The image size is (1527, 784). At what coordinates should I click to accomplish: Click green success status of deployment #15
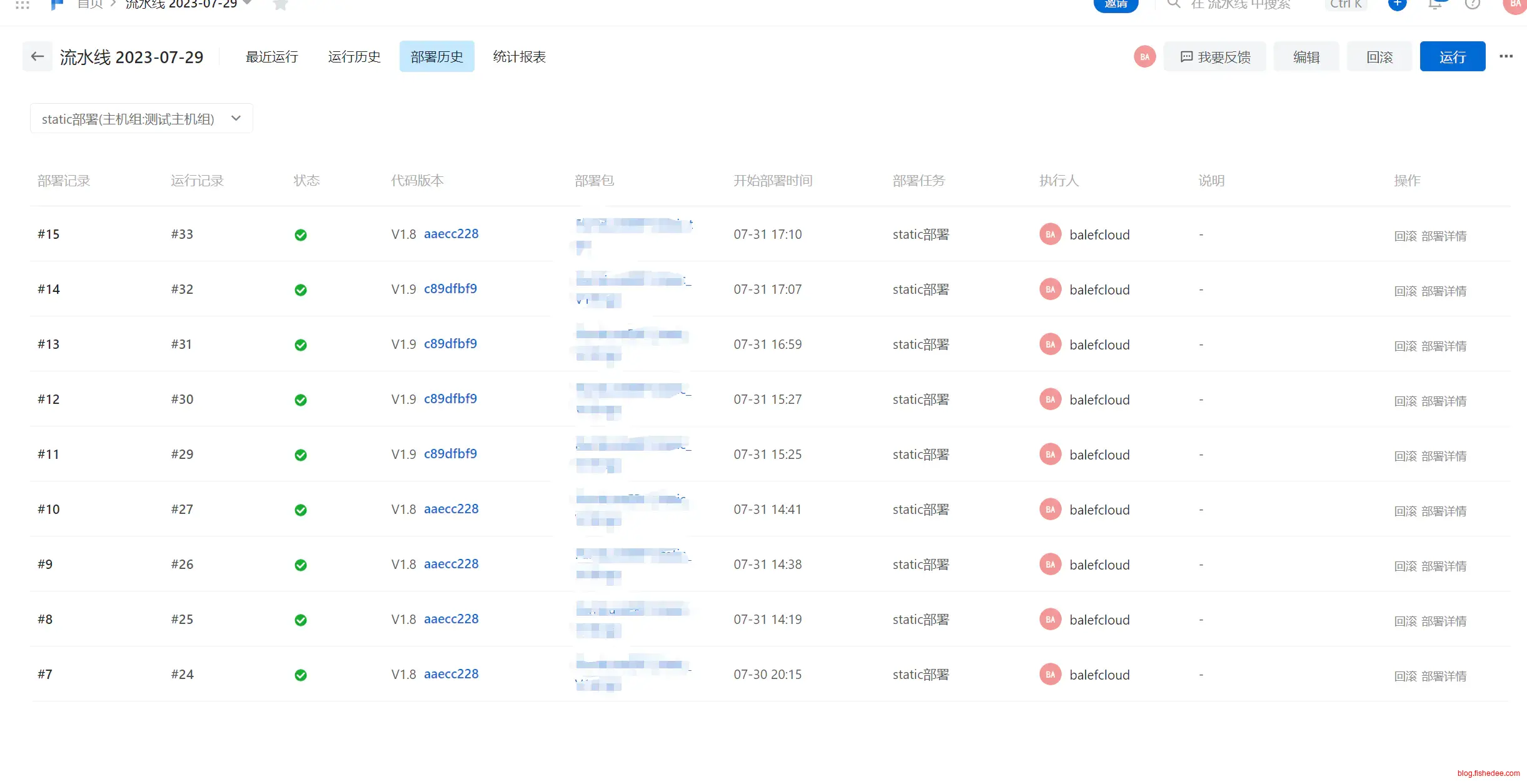(301, 235)
